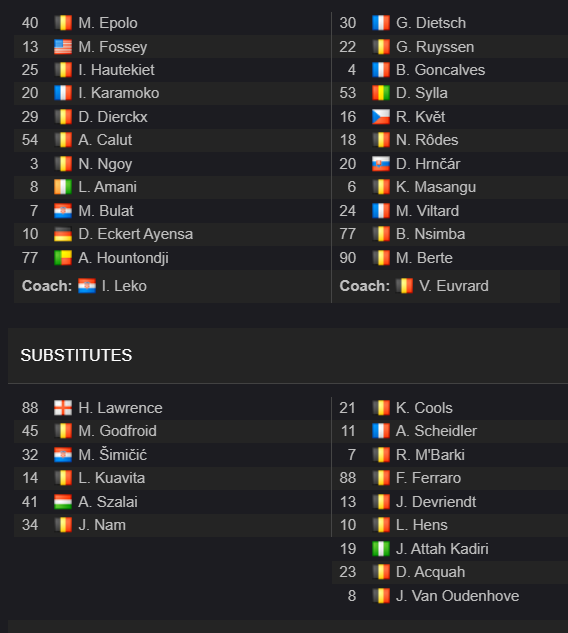Open player I. Karamoko
Viewport: 568px width, 633px height.
[119, 93]
